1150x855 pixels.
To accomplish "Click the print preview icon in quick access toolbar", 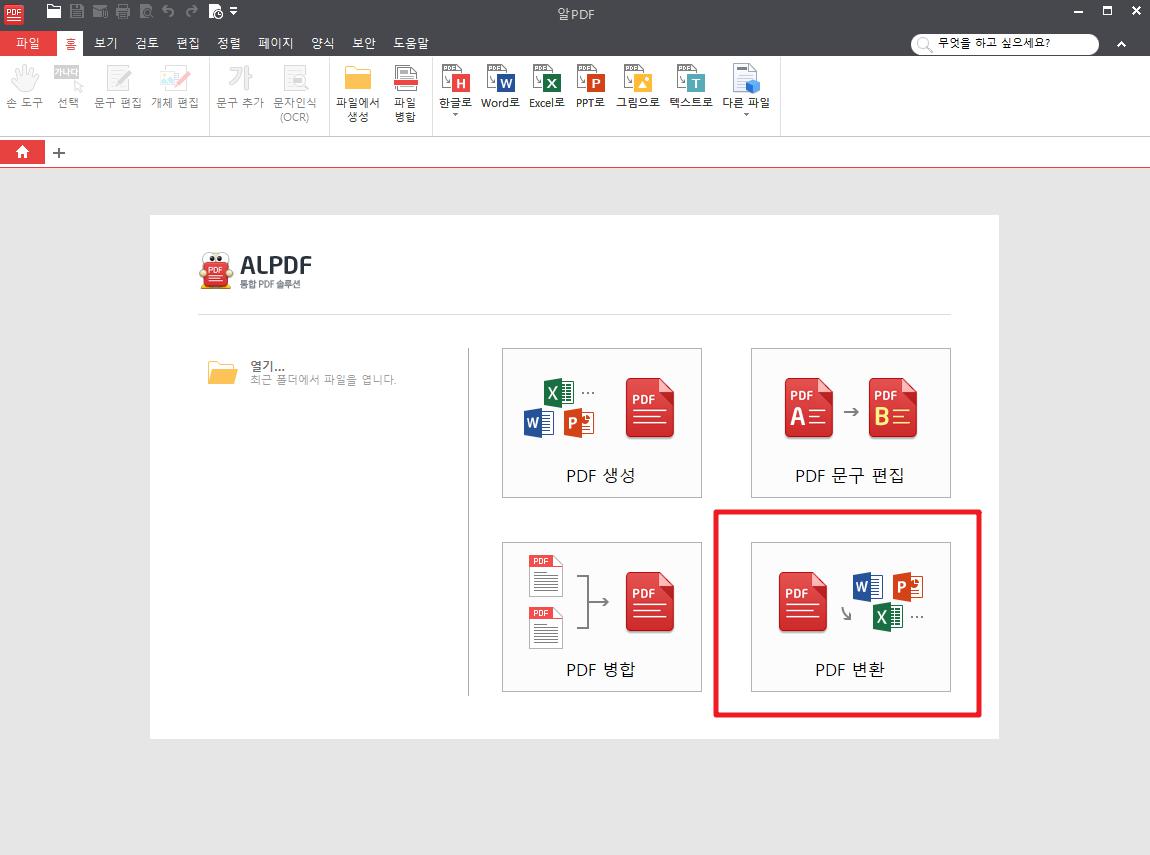I will (146, 11).
